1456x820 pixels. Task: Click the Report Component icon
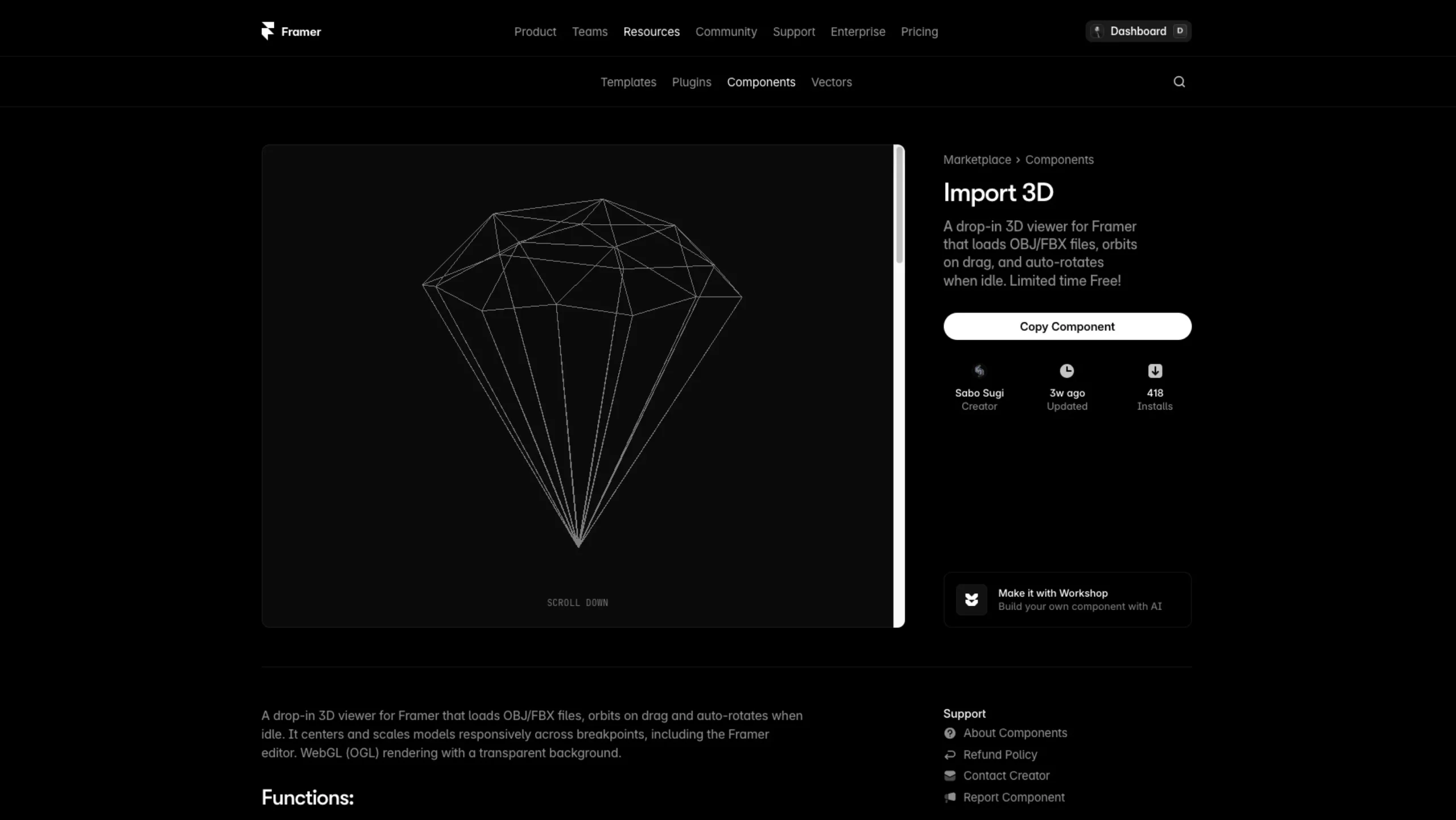pos(950,797)
